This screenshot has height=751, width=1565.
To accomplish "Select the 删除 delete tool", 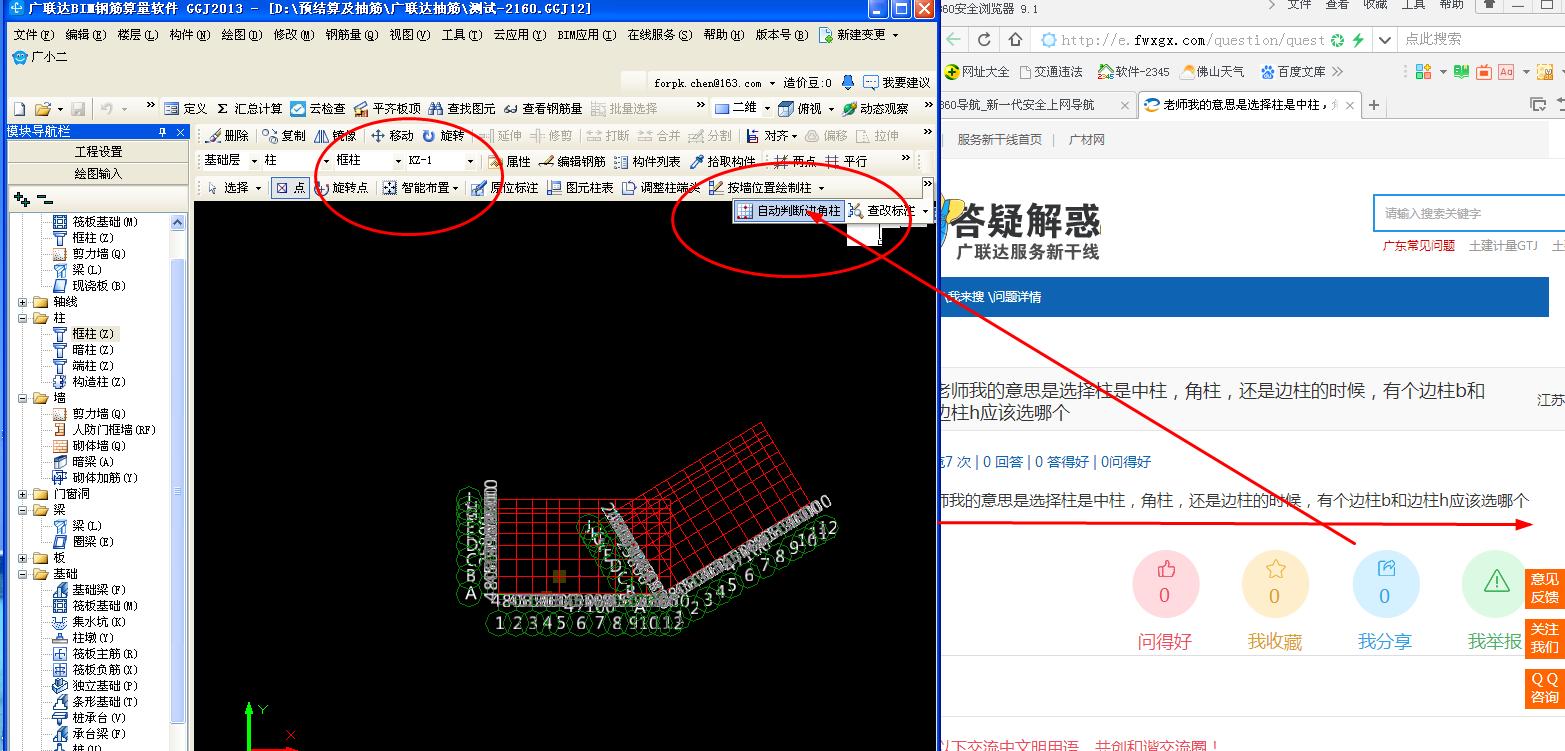I will (227, 135).
